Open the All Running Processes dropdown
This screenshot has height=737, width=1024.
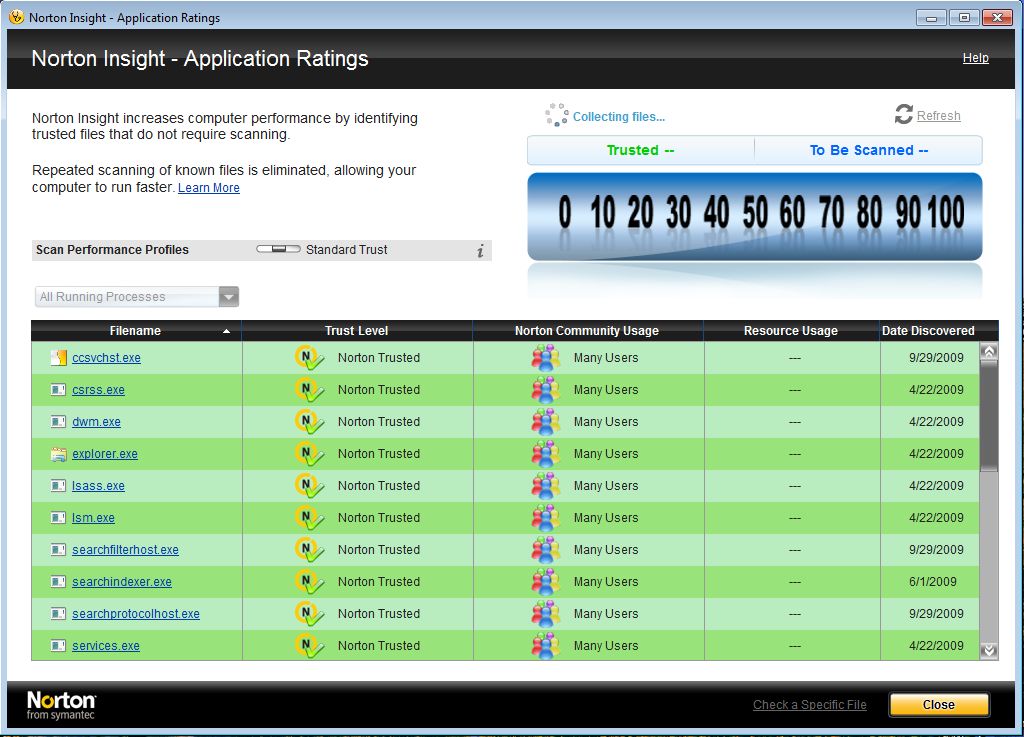click(136, 297)
